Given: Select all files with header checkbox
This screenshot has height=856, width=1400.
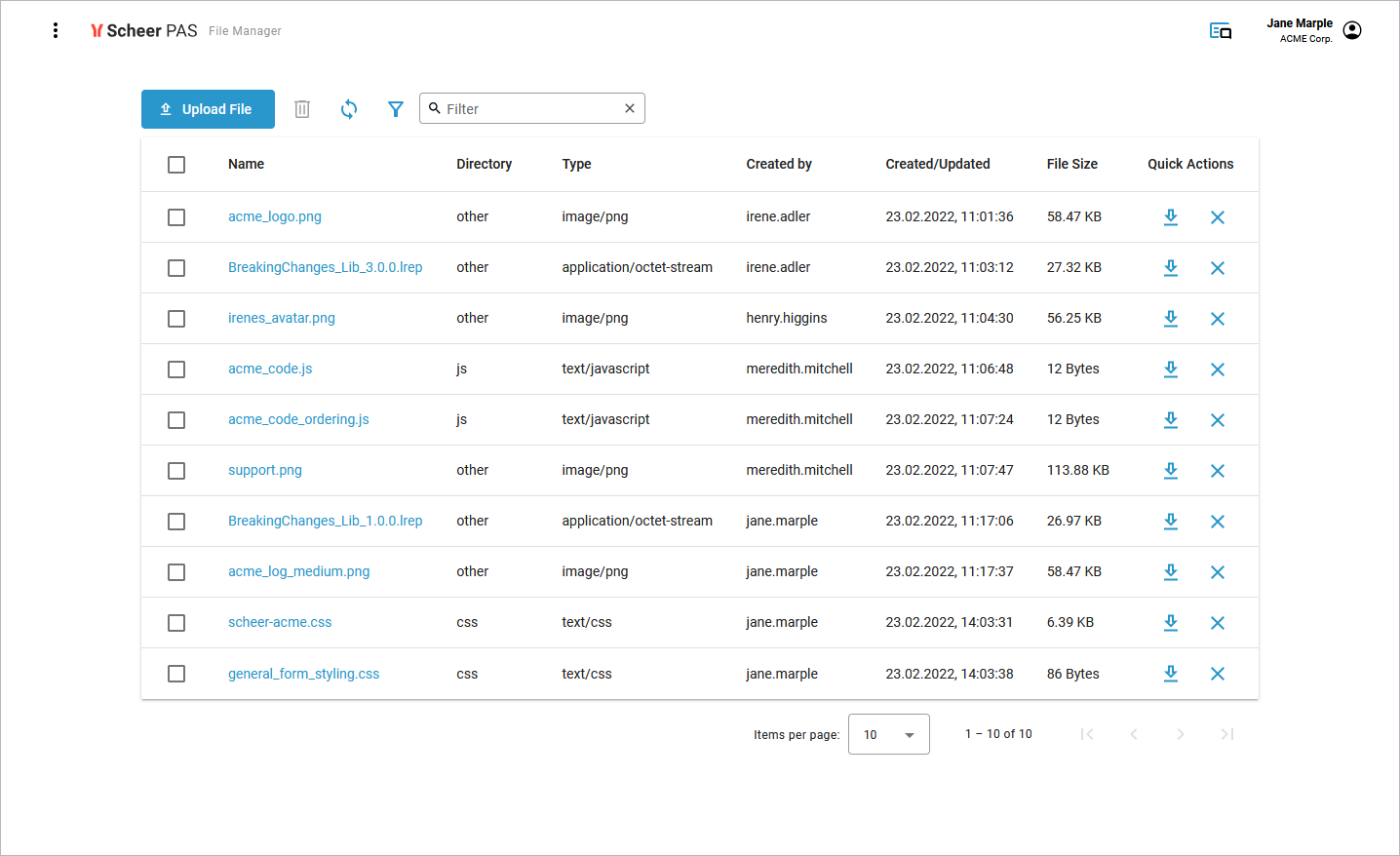Looking at the screenshot, I should point(176,165).
